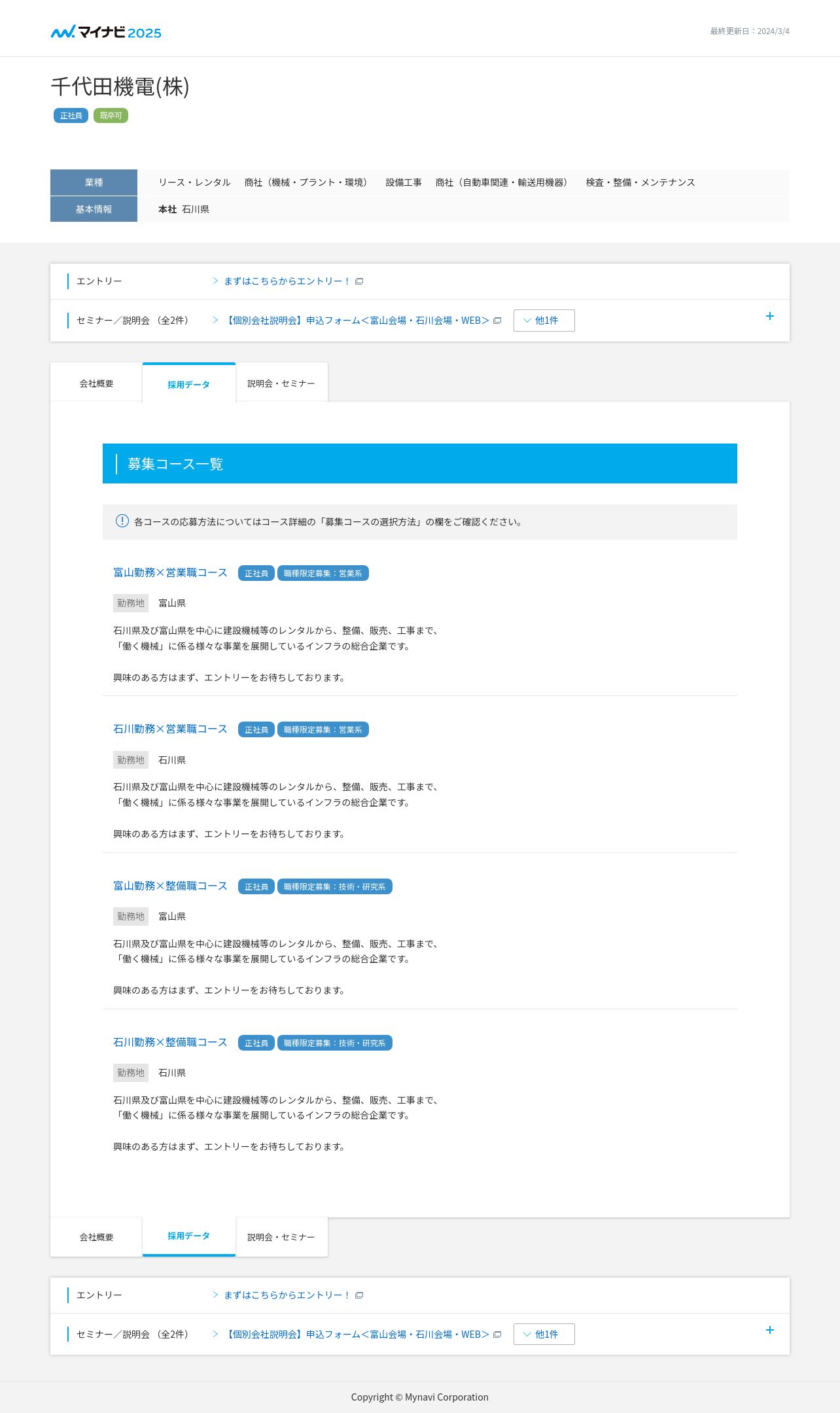Click external-window icon beside bottom entry link
Viewport: 840px width, 1413px height.
(x=359, y=1295)
